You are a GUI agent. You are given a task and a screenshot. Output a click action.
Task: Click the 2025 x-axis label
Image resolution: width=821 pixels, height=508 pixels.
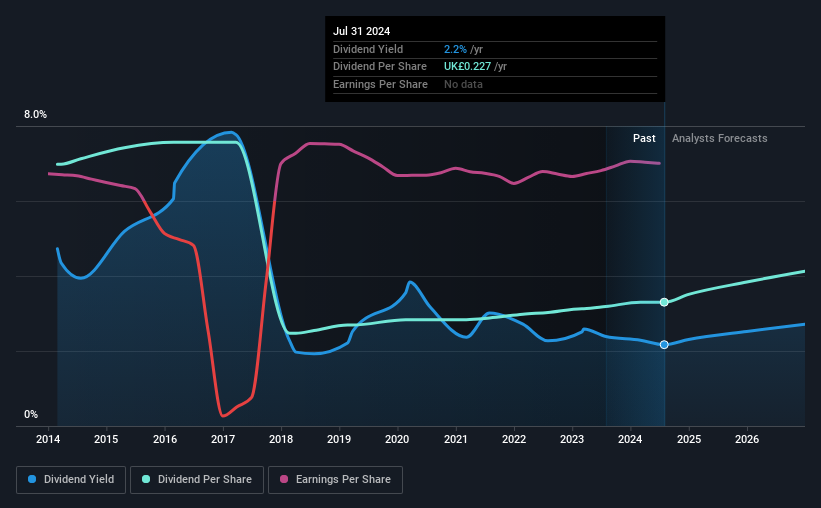[689, 439]
